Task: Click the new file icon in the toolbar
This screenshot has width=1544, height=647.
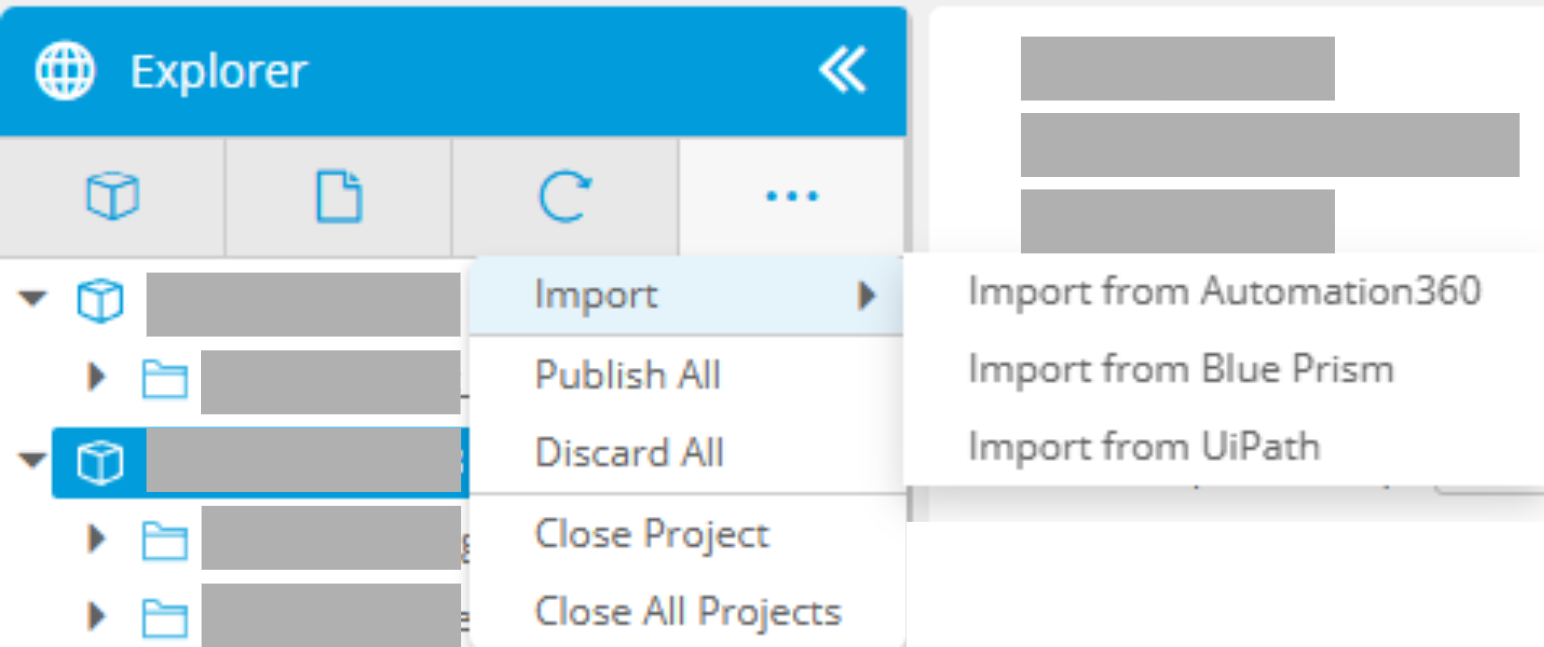Action: [339, 197]
